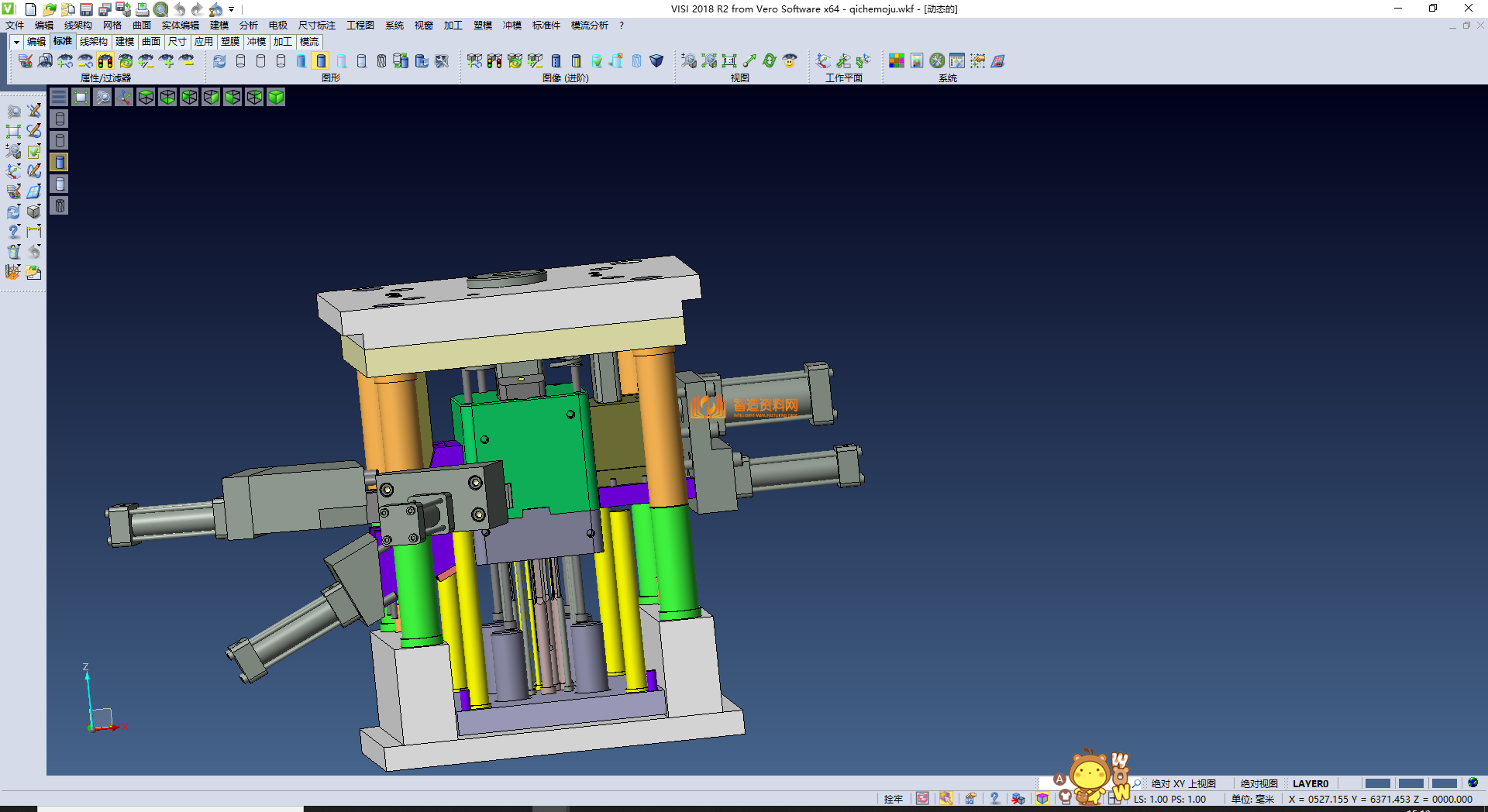Click the wrench system settings icon
Image resolution: width=1488 pixels, height=812 pixels.
pyautogui.click(x=937, y=61)
